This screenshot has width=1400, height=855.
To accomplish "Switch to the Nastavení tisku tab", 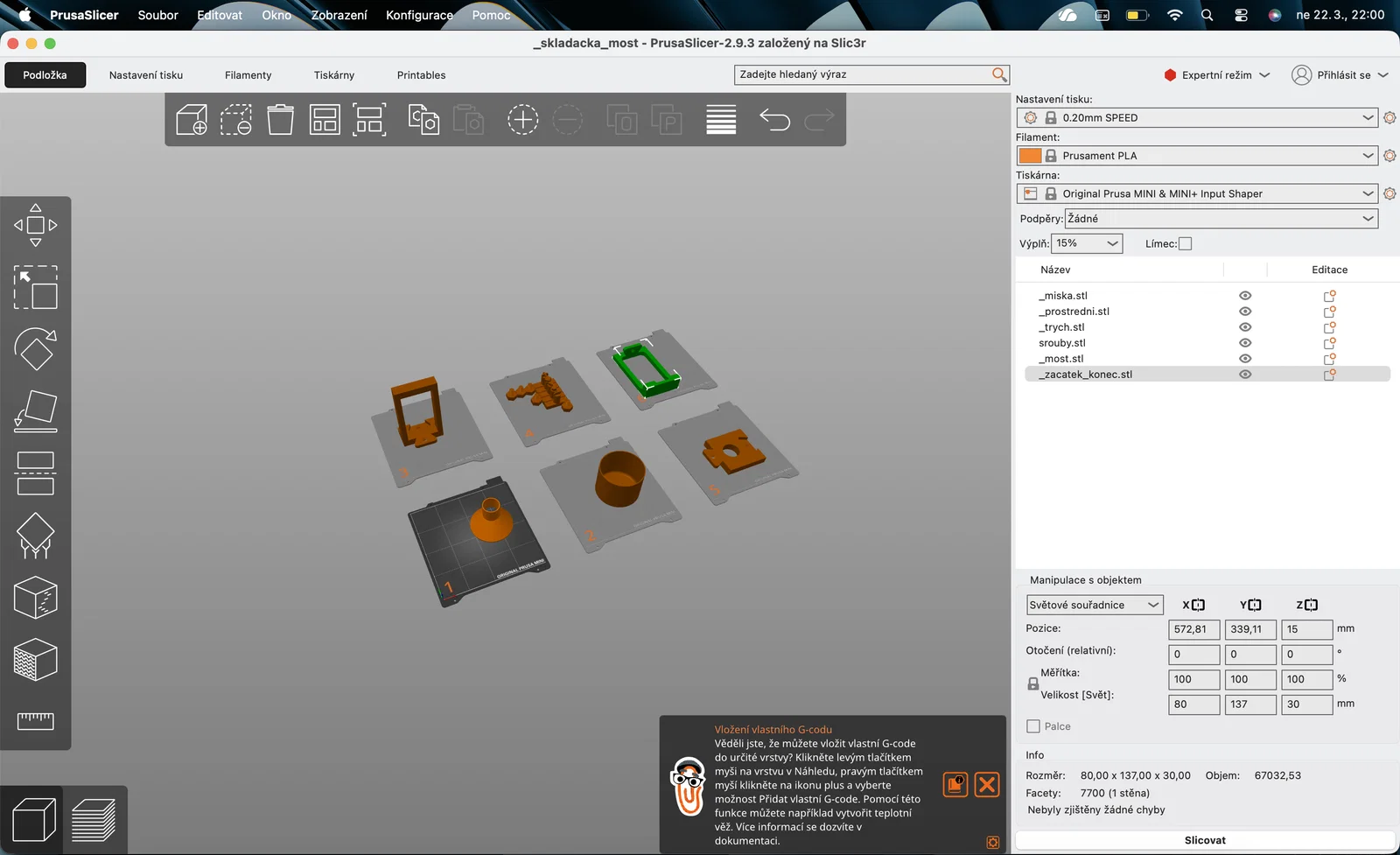I will coord(146,75).
